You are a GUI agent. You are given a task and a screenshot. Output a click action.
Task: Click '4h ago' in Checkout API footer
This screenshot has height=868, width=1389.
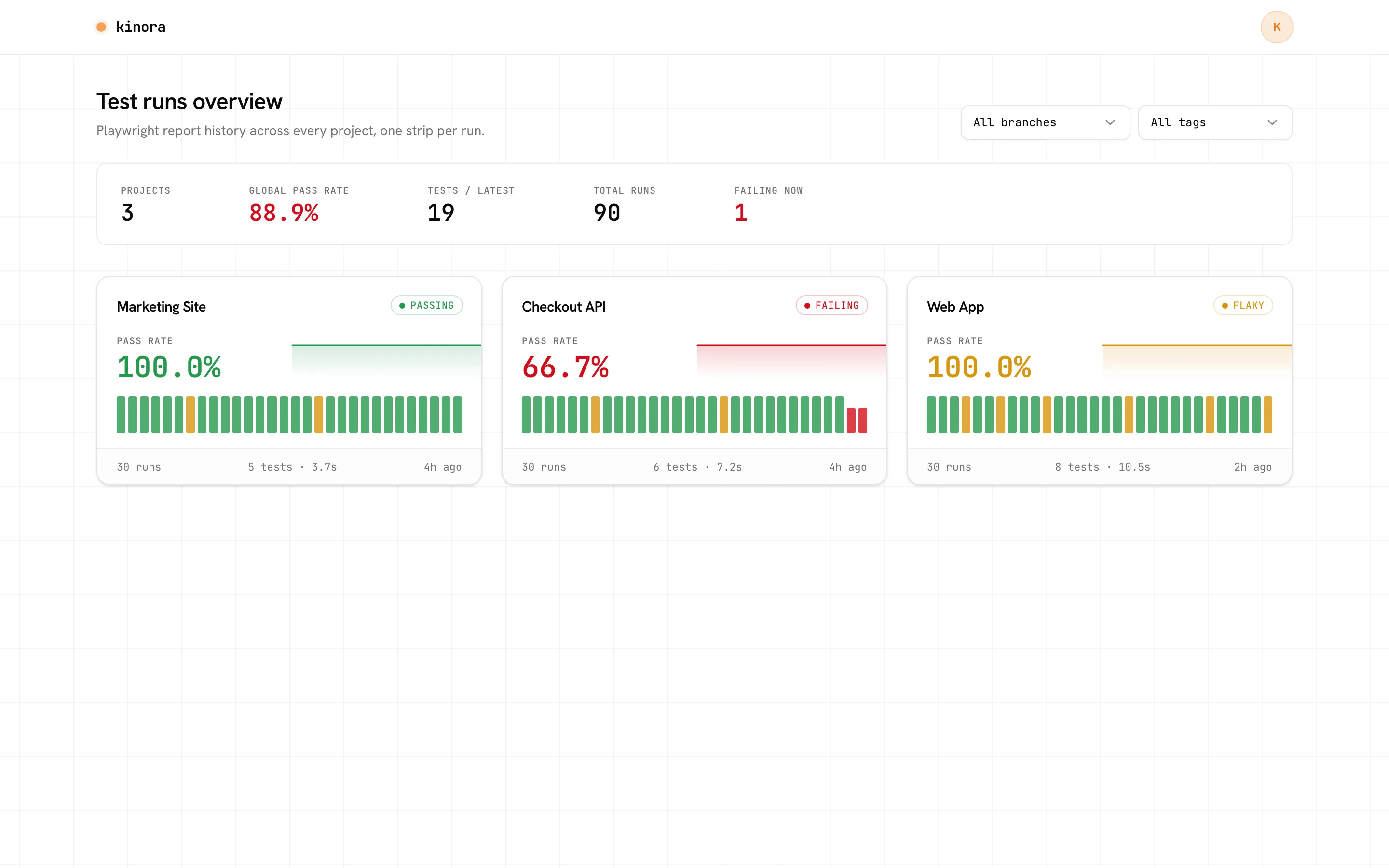click(x=848, y=467)
